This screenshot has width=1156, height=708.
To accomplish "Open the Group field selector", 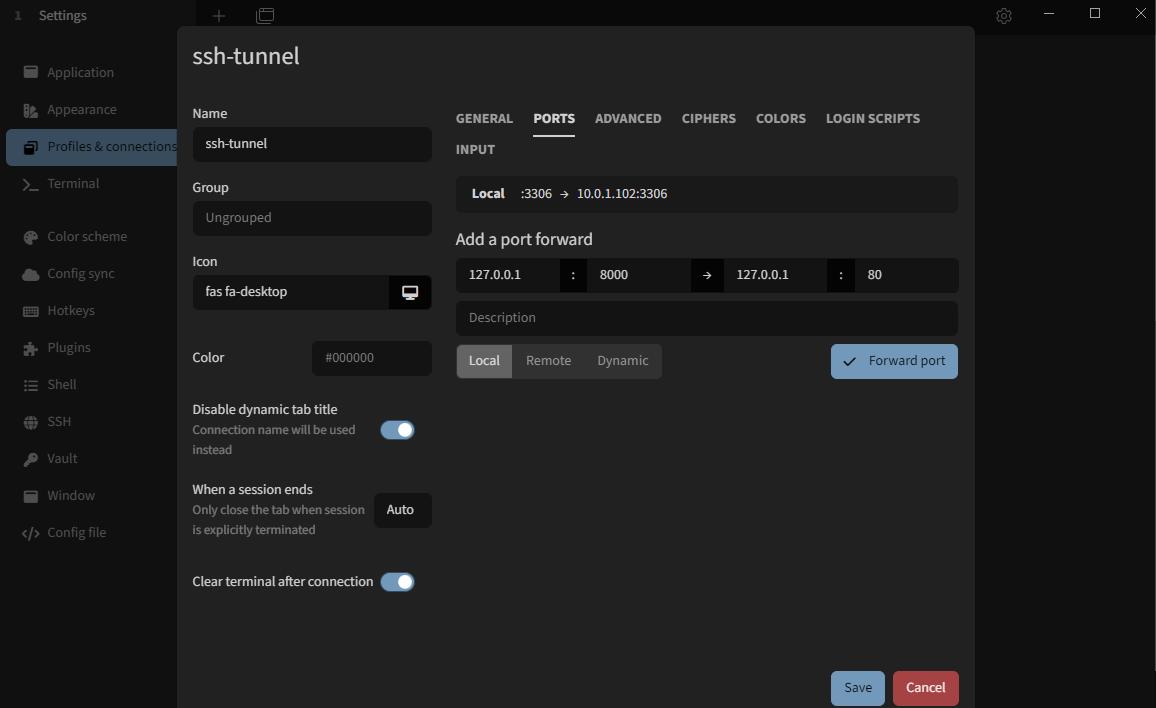I will click(311, 218).
